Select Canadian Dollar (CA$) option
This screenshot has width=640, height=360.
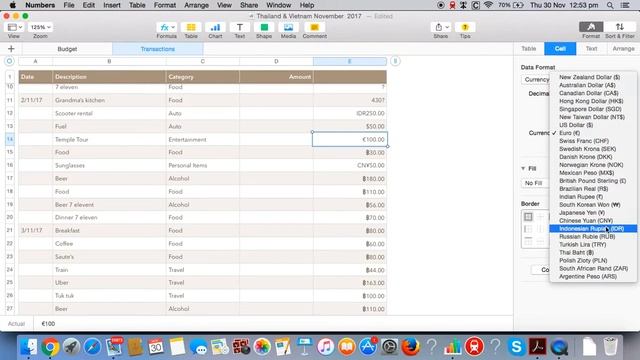click(x=593, y=93)
